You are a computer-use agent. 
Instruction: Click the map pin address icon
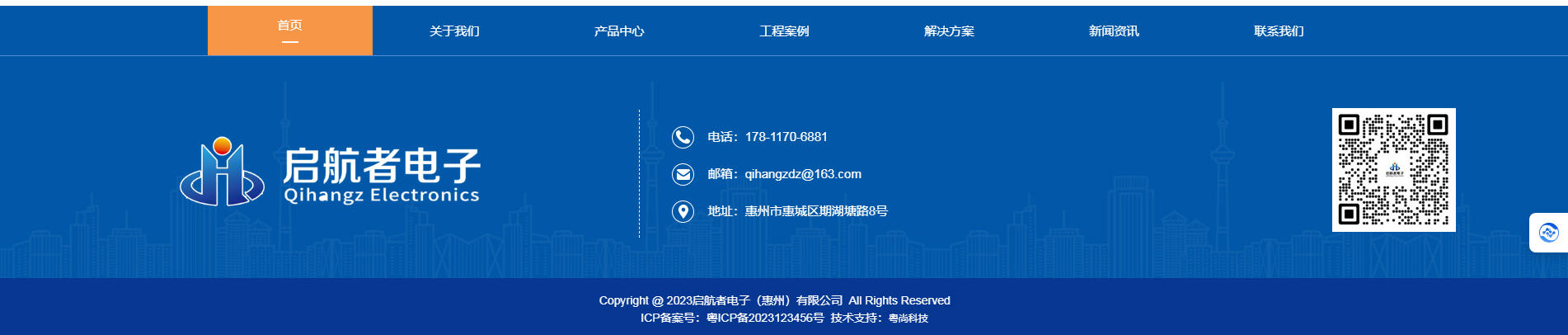(x=683, y=211)
